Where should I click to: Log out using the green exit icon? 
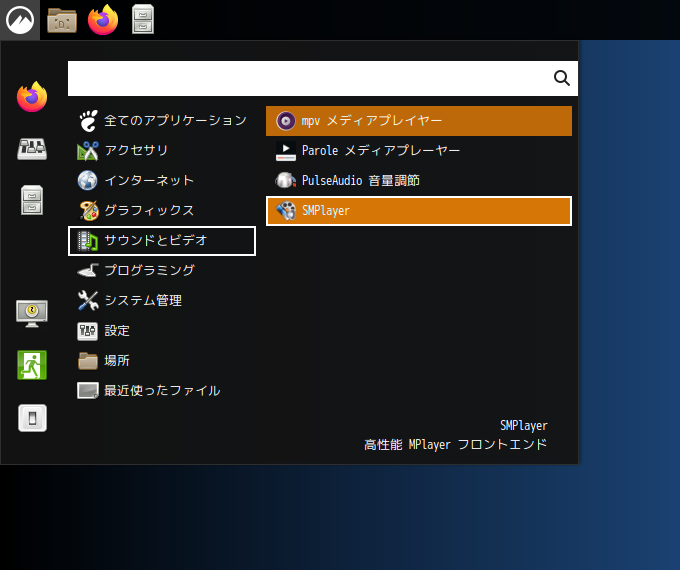pos(32,365)
